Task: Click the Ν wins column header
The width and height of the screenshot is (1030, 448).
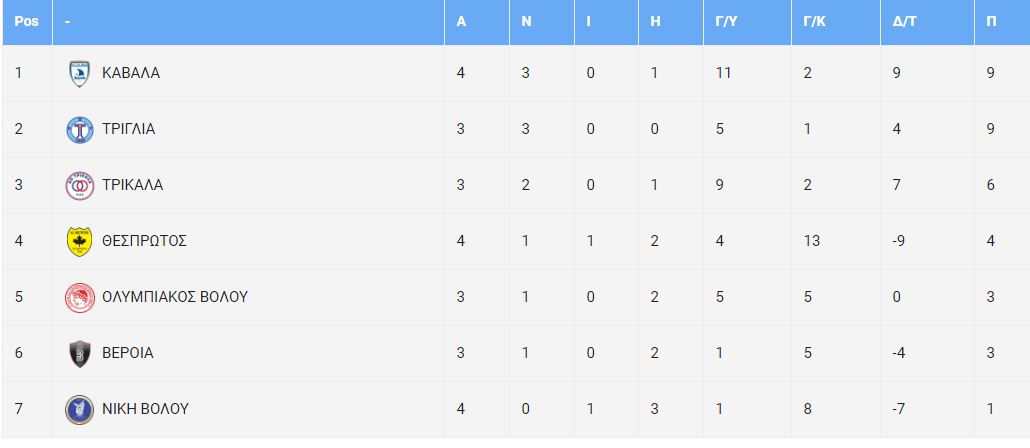Action: pos(526,22)
